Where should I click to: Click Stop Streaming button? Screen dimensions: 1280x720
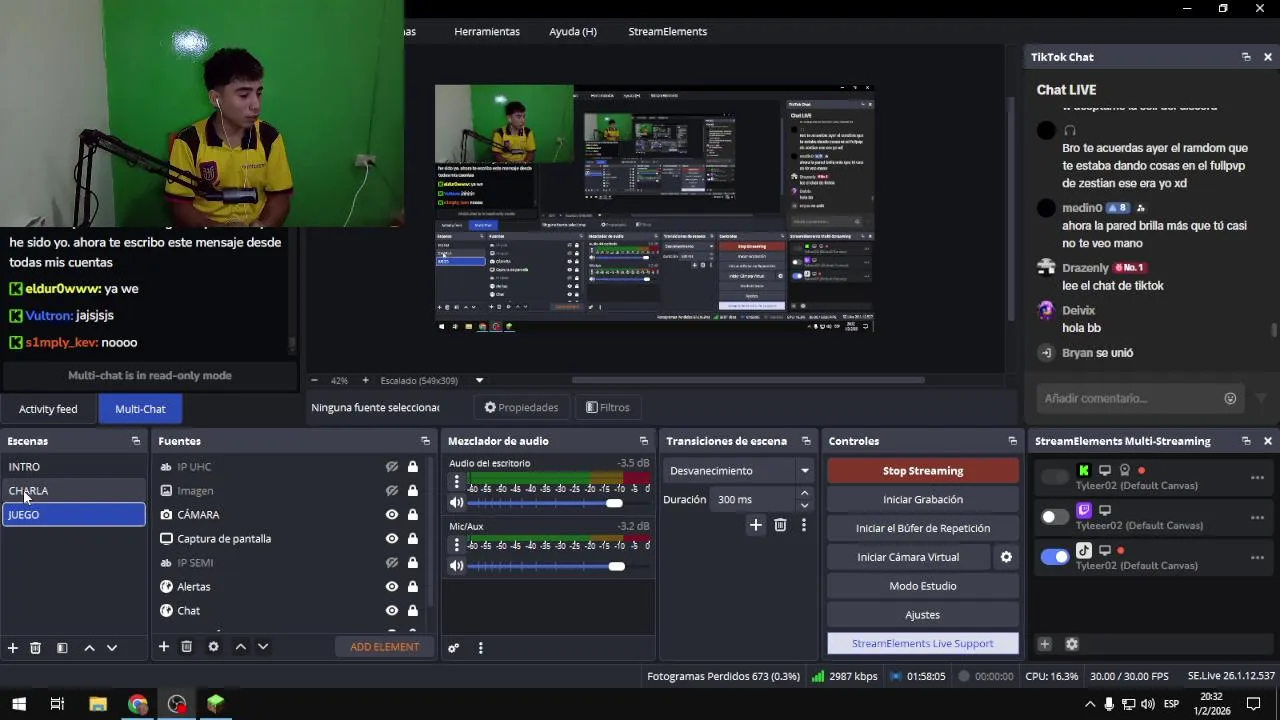(x=923, y=471)
